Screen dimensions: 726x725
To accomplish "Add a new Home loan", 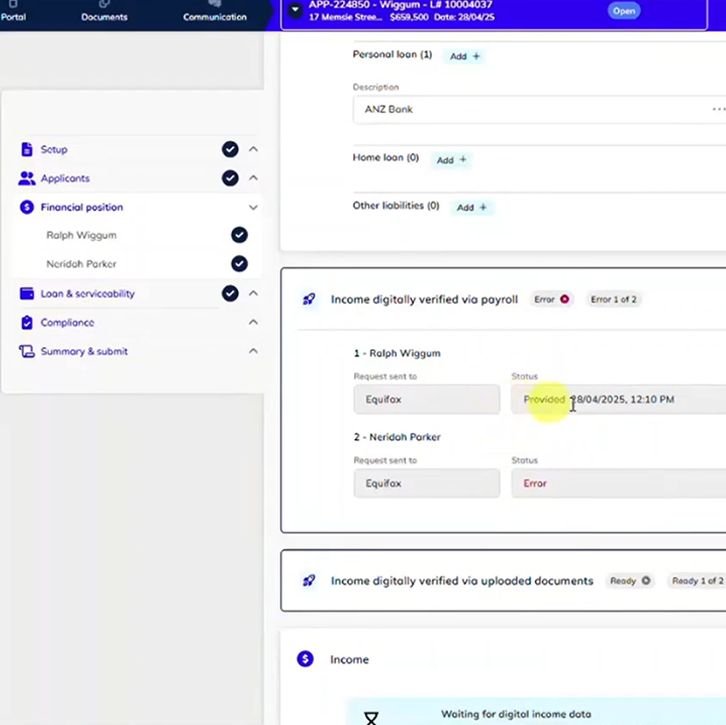I will pos(451,160).
